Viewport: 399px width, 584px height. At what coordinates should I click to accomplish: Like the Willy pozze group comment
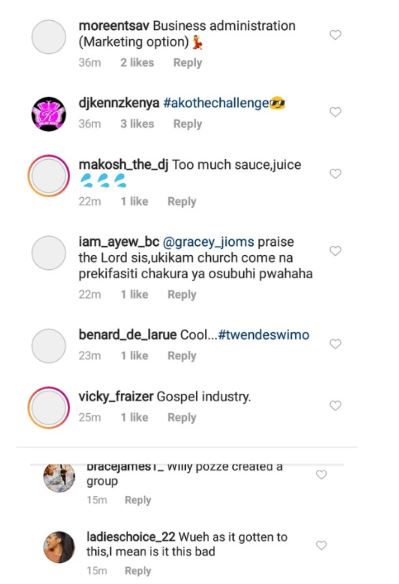coord(321,474)
